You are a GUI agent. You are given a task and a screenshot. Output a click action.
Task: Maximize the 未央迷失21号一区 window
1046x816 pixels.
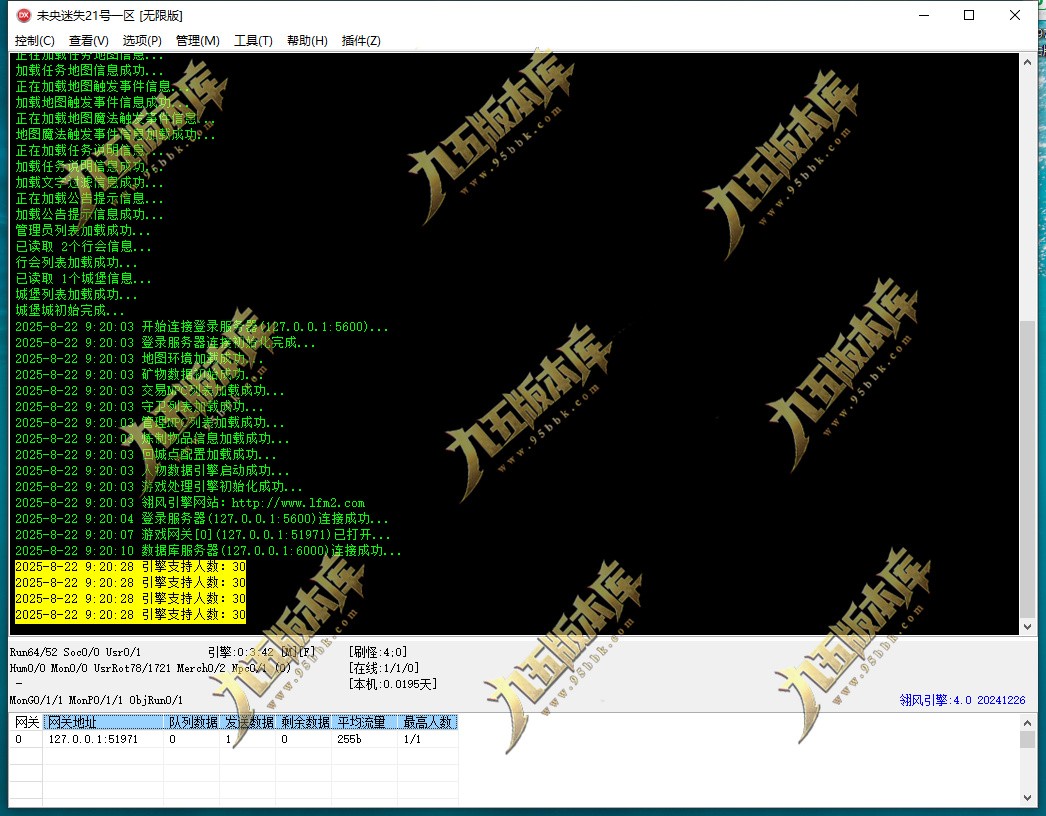969,15
